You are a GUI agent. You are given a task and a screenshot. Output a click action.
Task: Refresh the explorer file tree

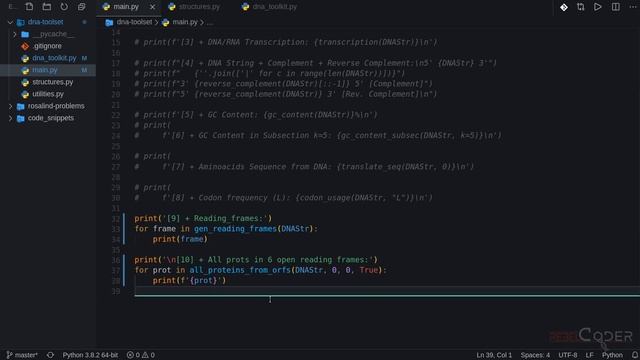point(64,7)
